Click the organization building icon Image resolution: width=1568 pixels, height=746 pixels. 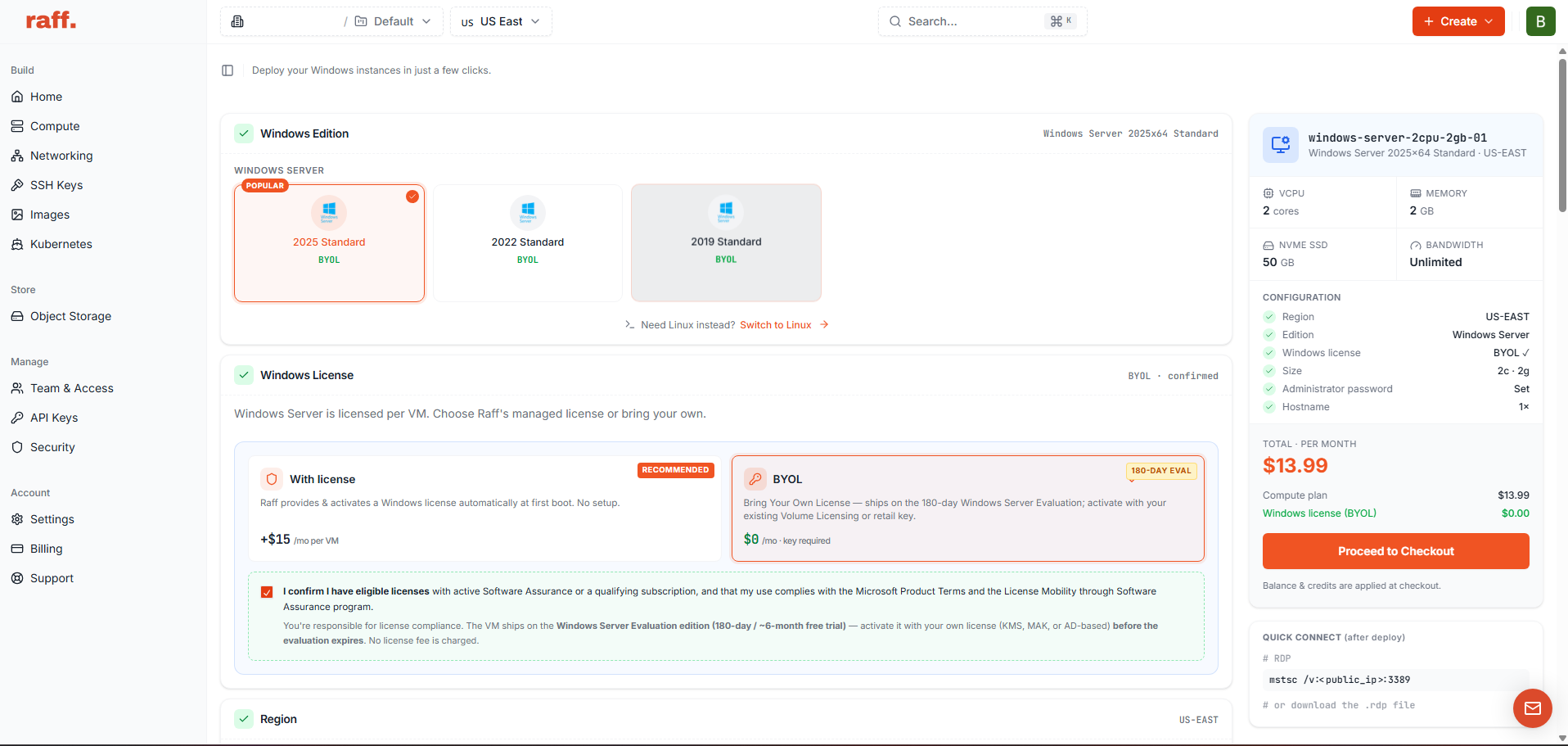(x=237, y=21)
